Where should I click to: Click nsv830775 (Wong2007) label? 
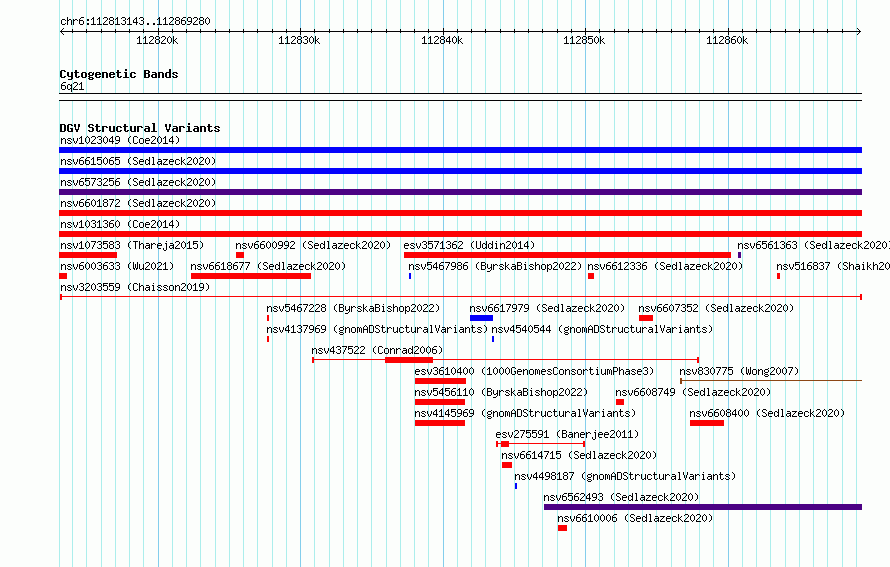coord(739,371)
